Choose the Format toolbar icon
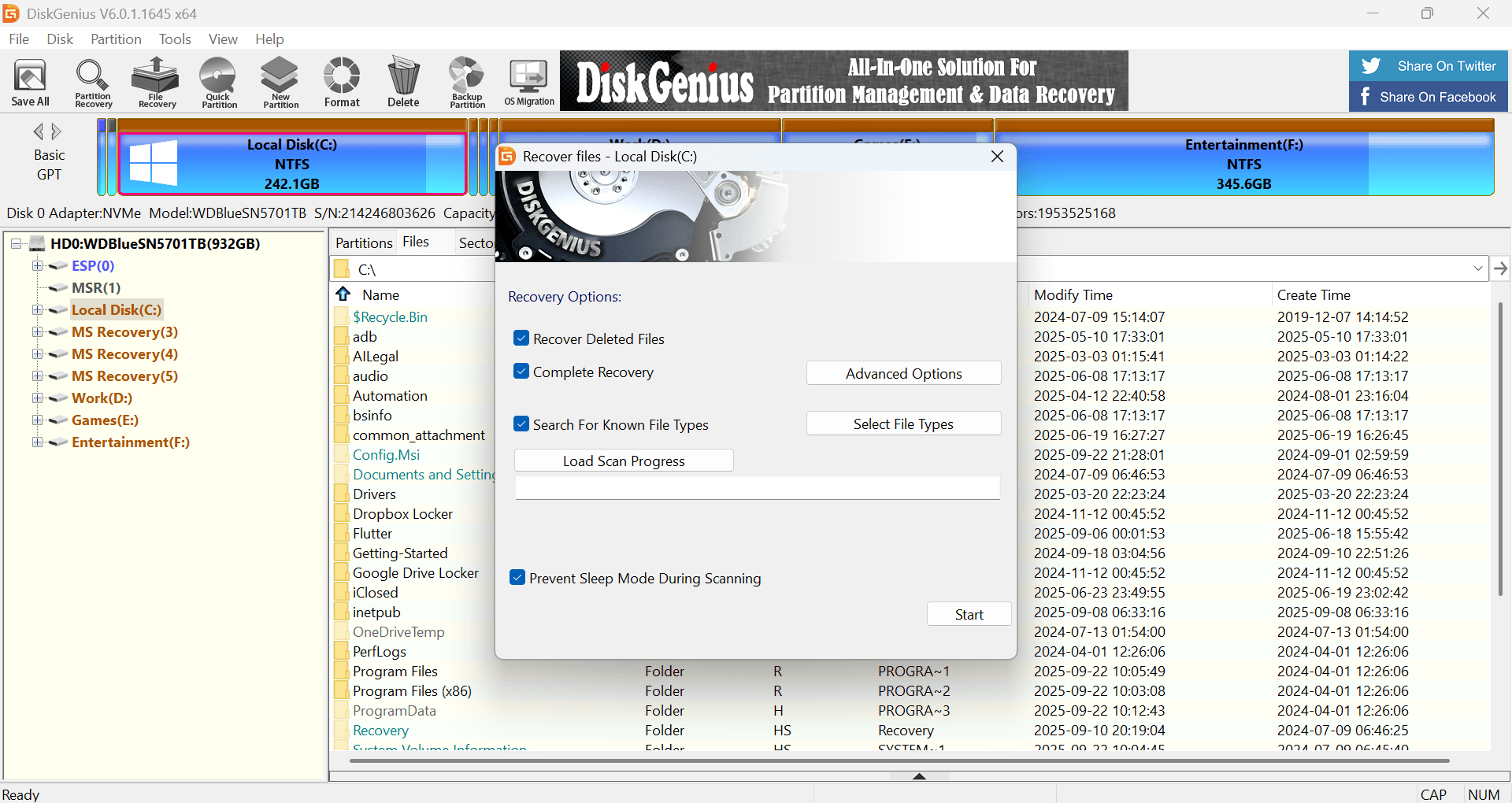Screen dimensions: 1512x803 342,82
